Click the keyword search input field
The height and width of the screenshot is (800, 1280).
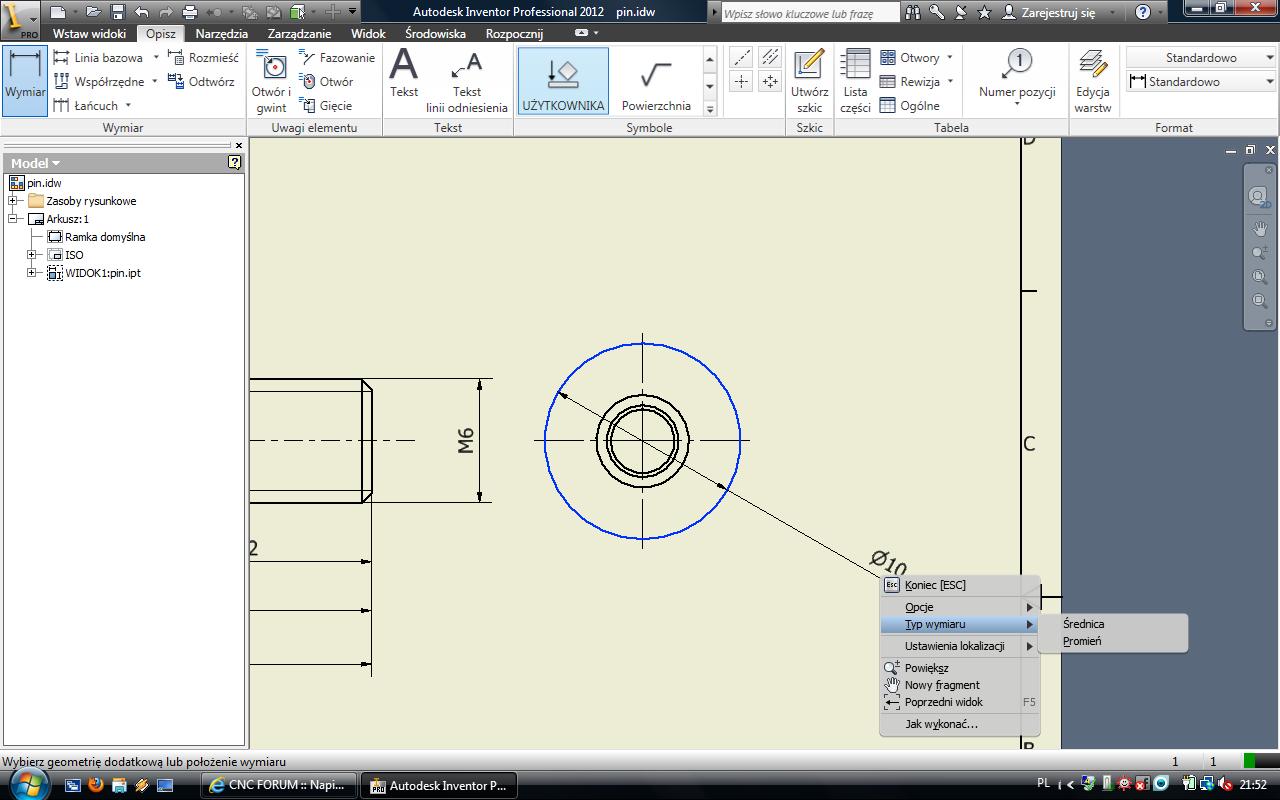click(x=808, y=13)
